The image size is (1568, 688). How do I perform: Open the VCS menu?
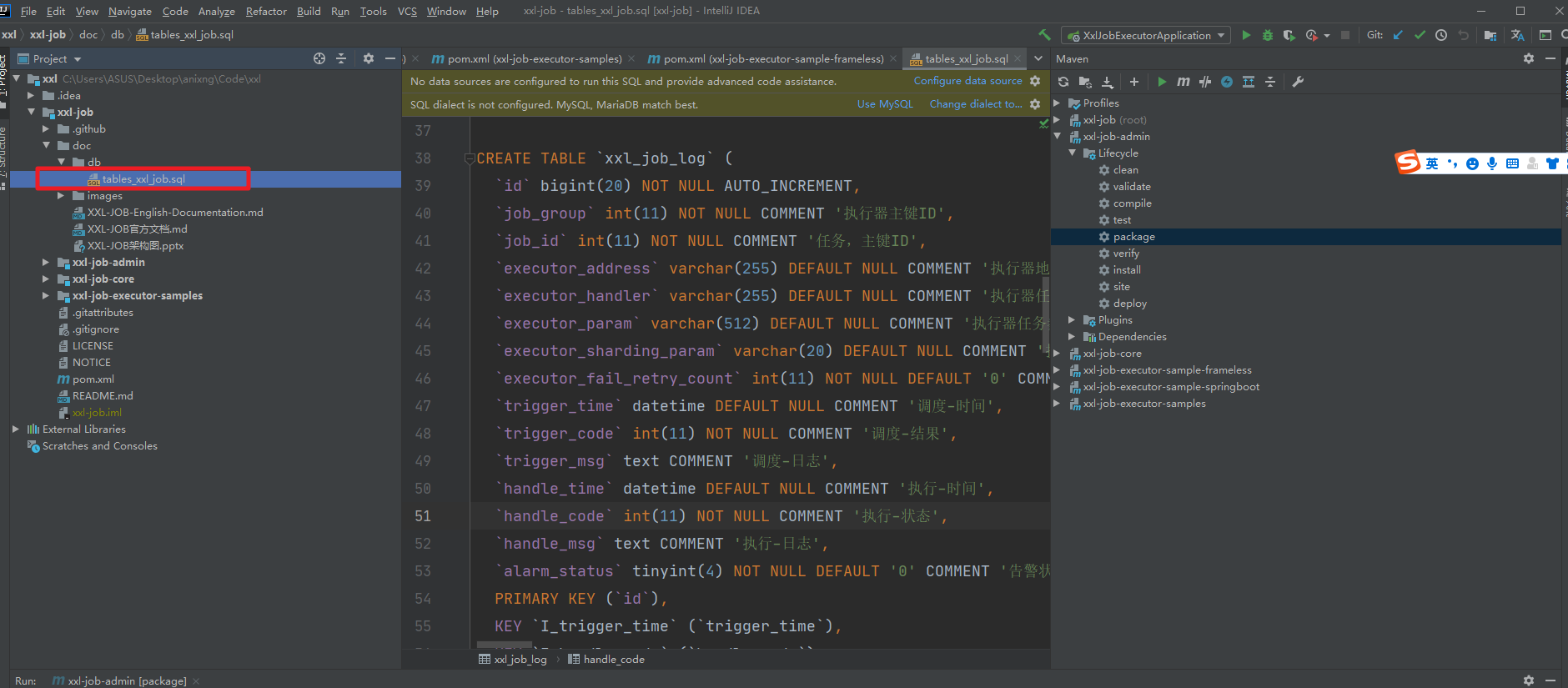(x=407, y=11)
